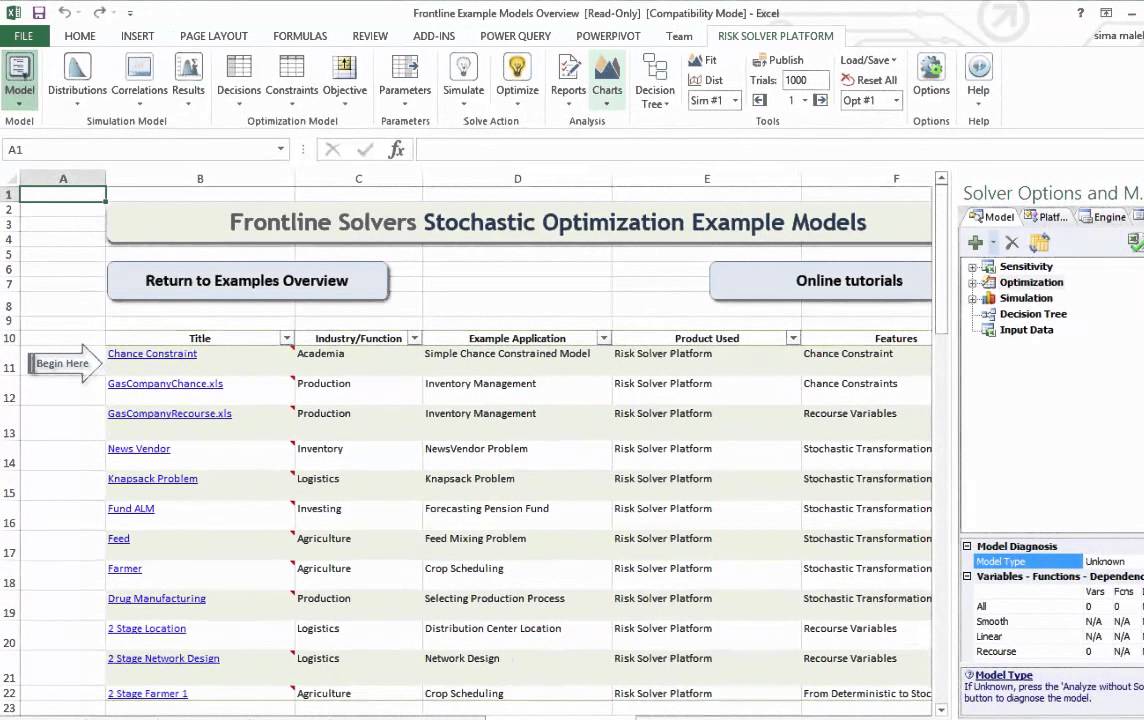1144x720 pixels.
Task: Click the Fit tool
Action: 703,60
